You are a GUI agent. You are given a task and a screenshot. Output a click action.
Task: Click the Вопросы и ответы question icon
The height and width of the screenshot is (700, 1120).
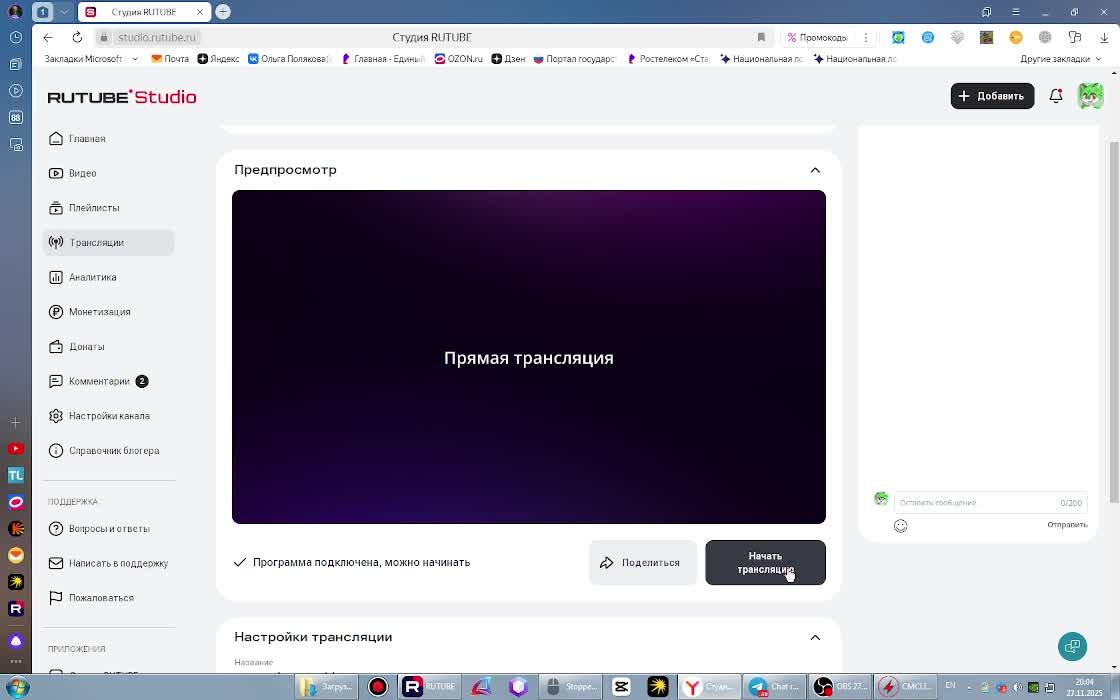[x=56, y=529]
